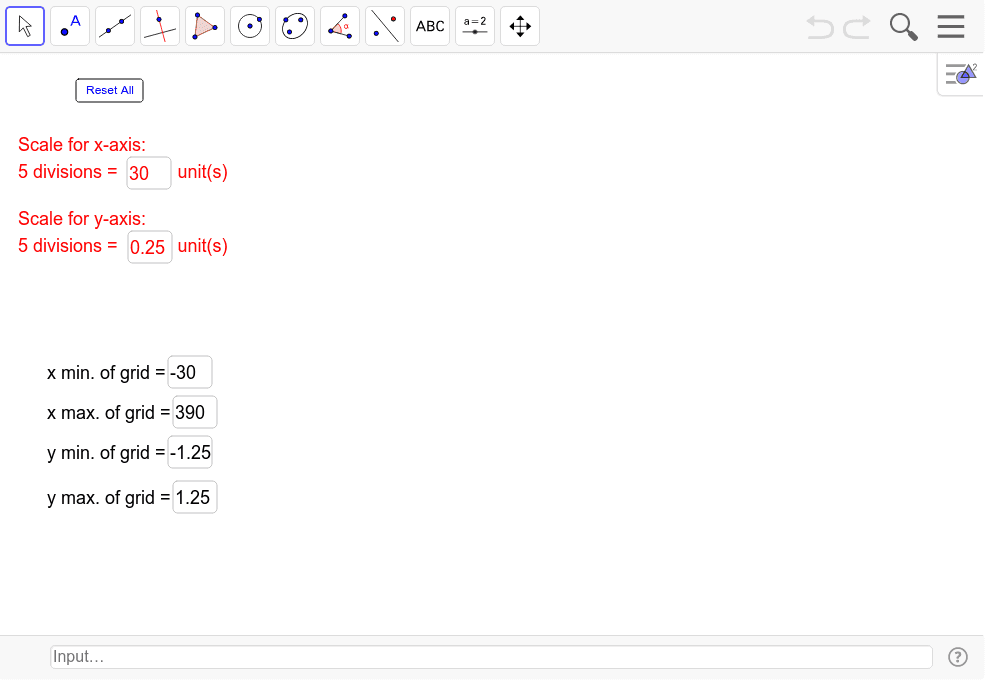Choose the Ellipse conic tool
This screenshot has height=680, width=985.
click(x=295, y=26)
